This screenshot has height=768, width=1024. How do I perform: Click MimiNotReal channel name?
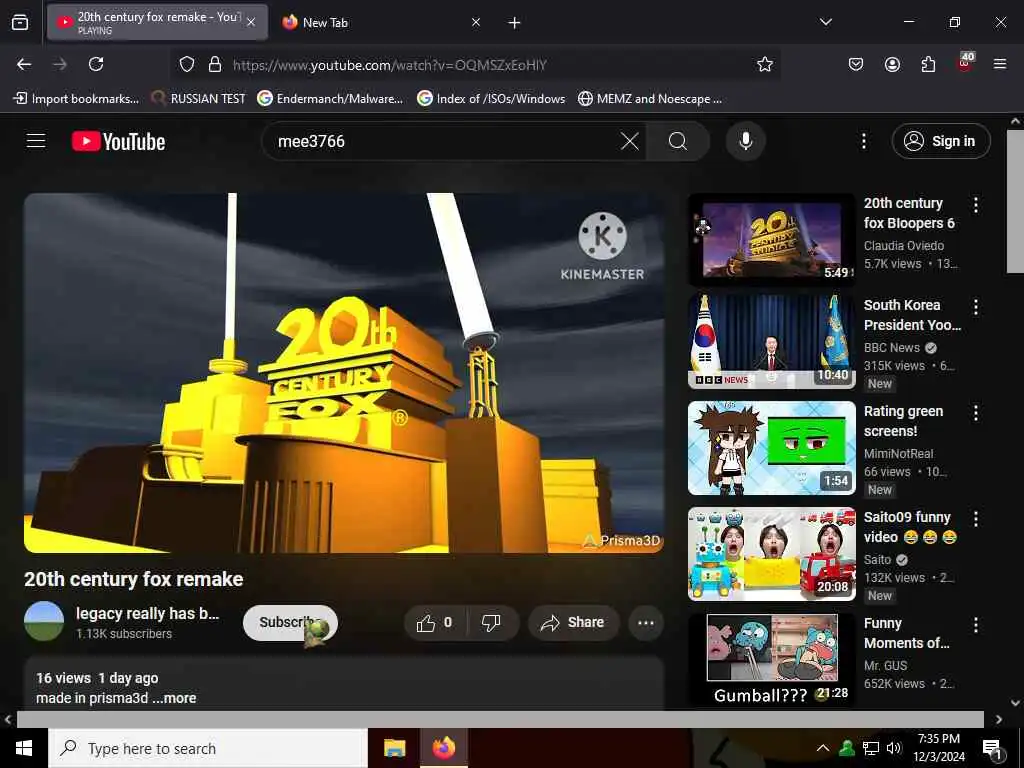899,453
